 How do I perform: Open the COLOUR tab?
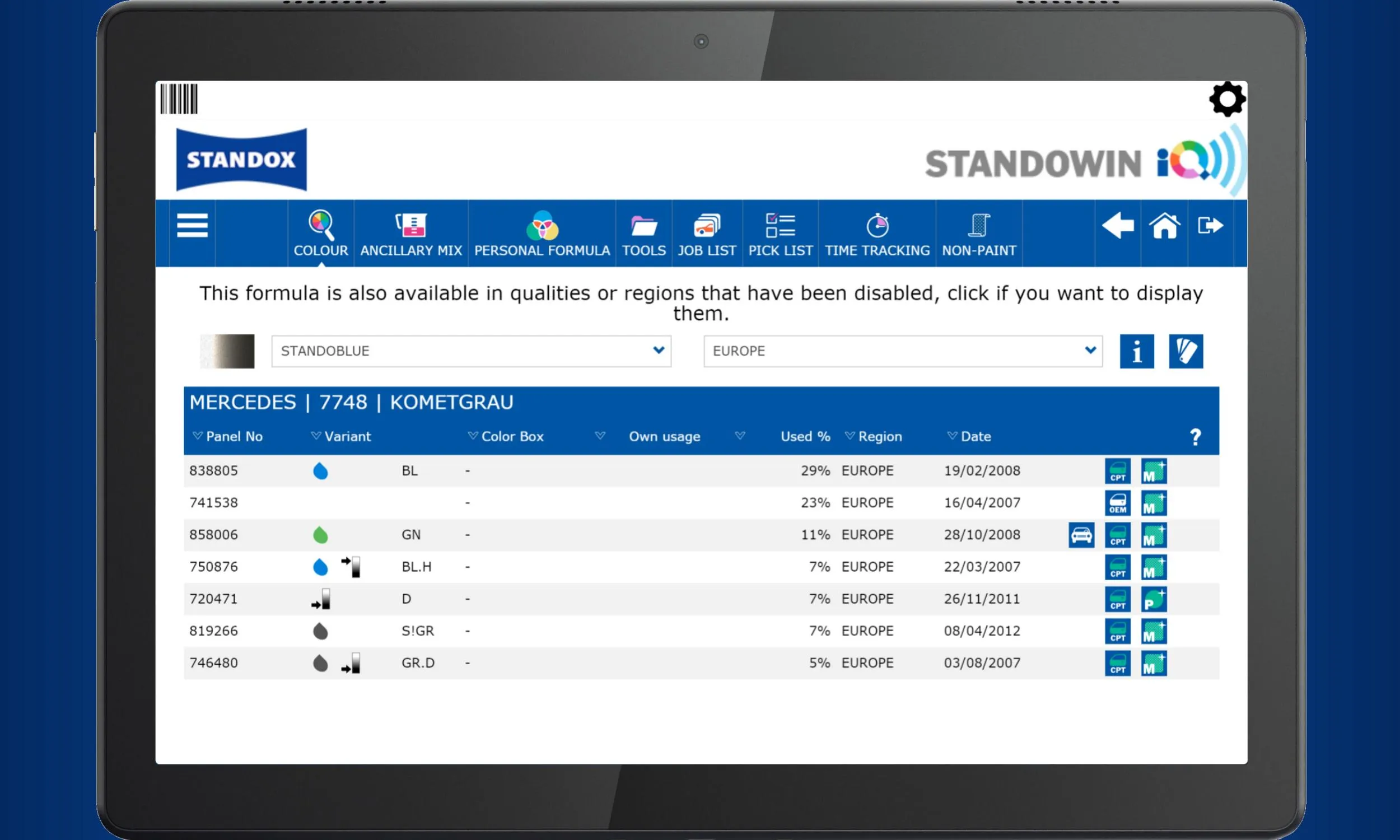pyautogui.click(x=321, y=233)
